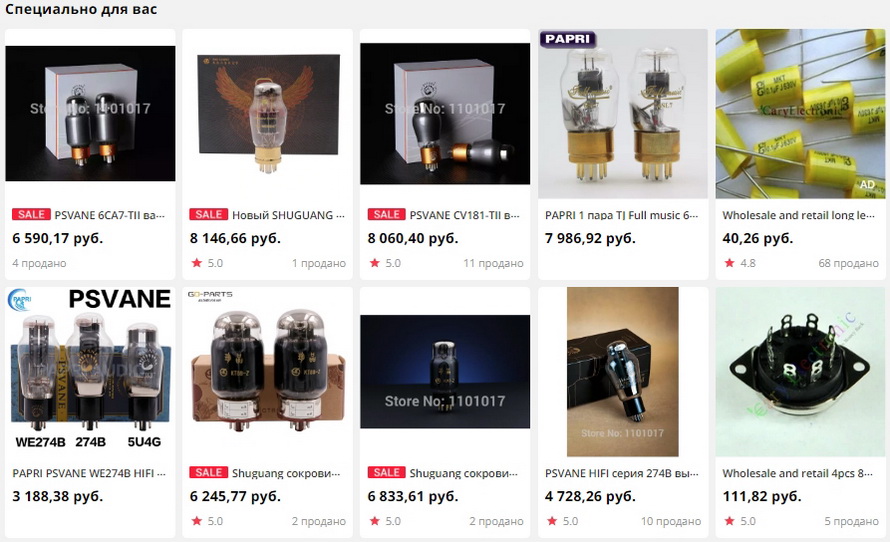This screenshot has width=890, height=542.
Task: Click the SALE badge on 6 833,61 руб. item
Action: (x=387, y=472)
